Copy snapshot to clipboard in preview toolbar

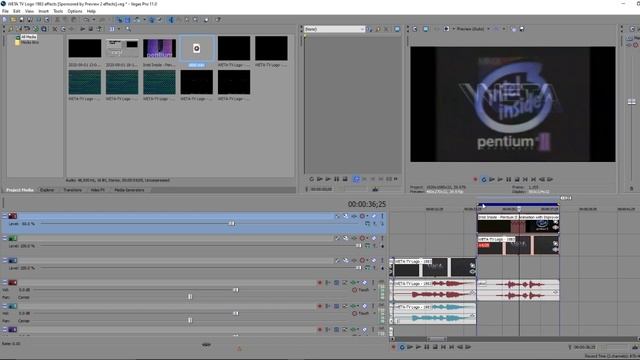pyautogui.click(x=513, y=29)
